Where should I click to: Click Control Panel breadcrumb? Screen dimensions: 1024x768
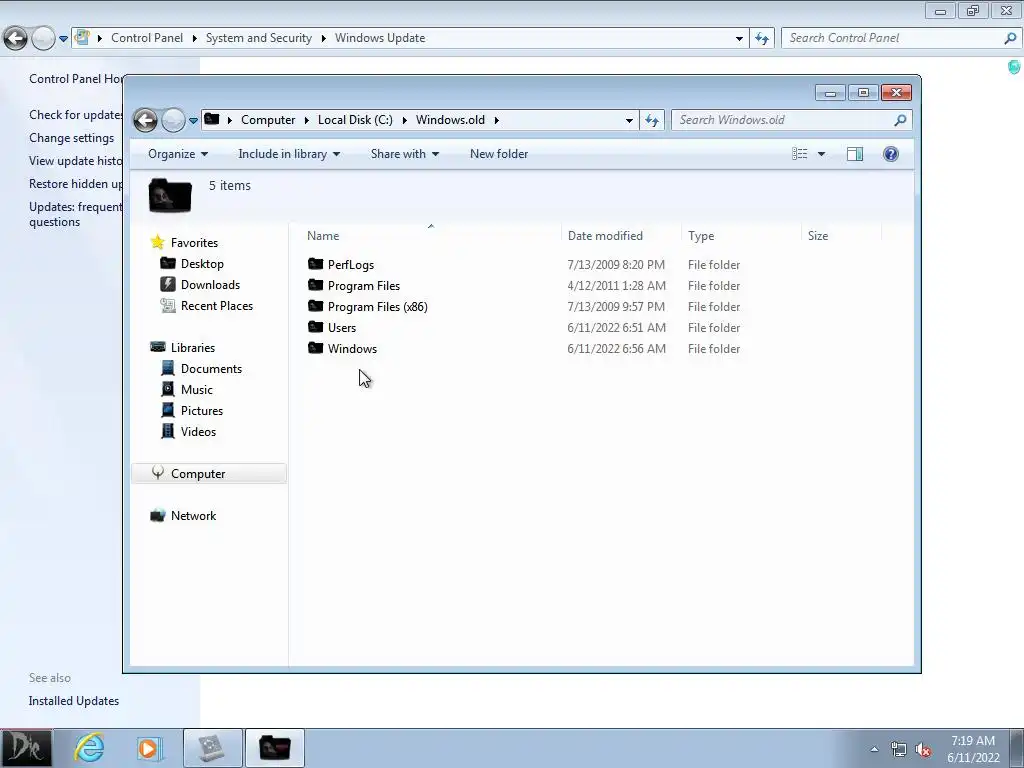coord(147,38)
